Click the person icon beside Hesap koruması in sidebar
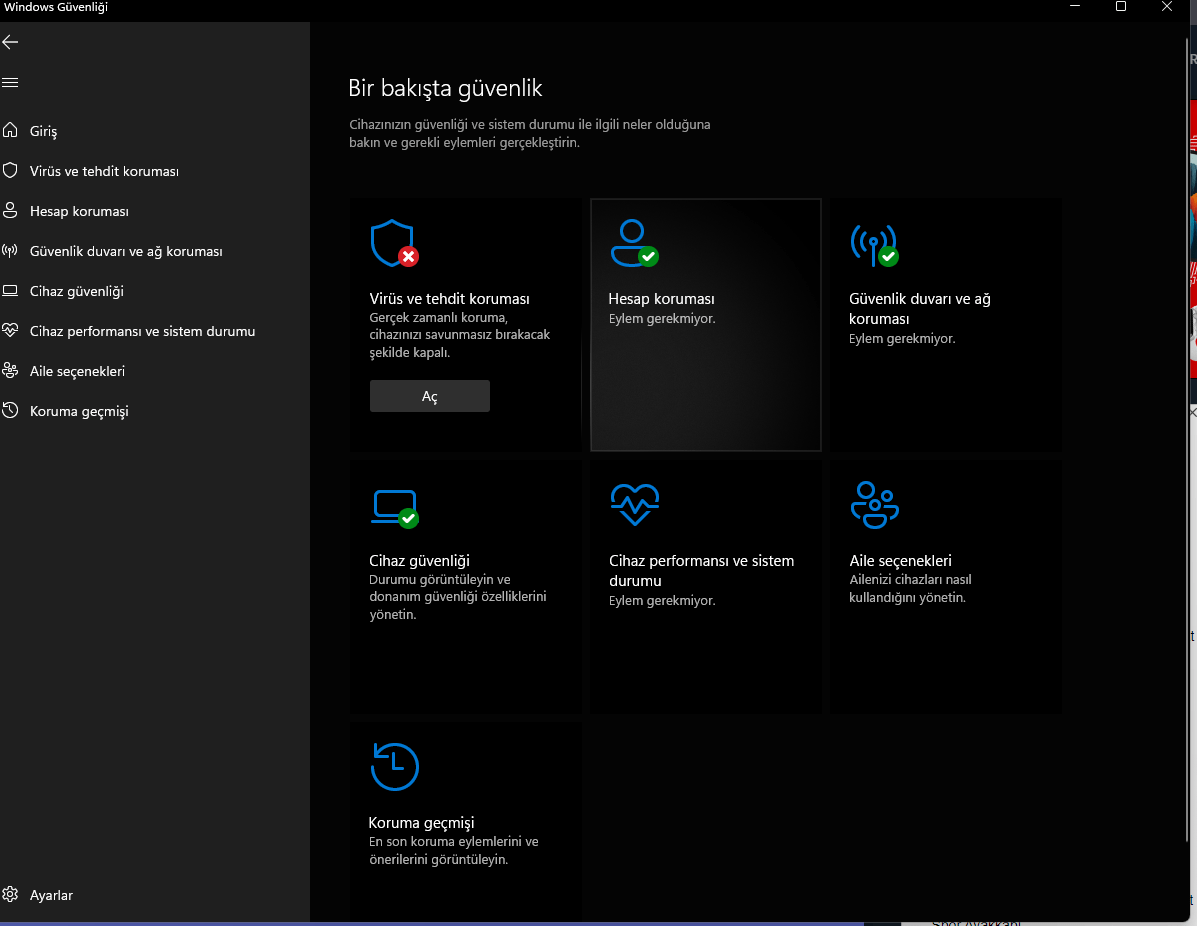The image size is (1197, 926). tap(10, 211)
